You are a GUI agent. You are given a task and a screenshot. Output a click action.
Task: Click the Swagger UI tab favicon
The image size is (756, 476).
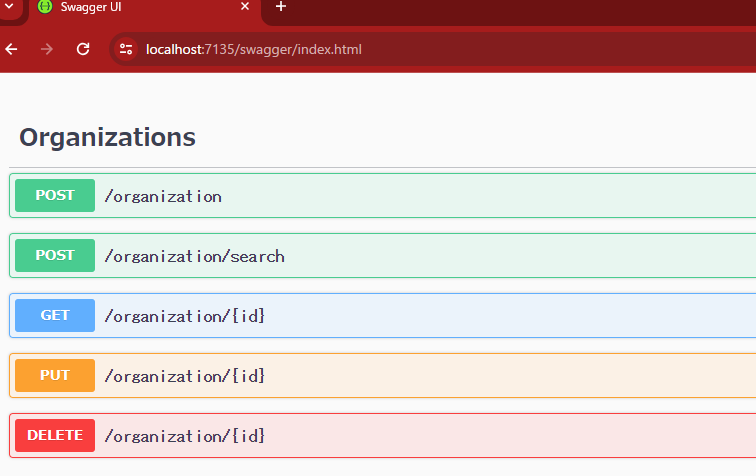click(x=45, y=7)
